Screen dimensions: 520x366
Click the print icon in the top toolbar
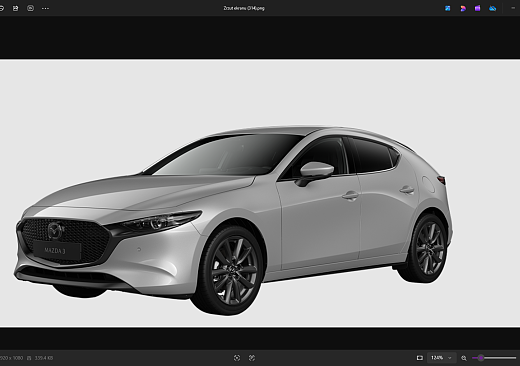tap(1, 8)
